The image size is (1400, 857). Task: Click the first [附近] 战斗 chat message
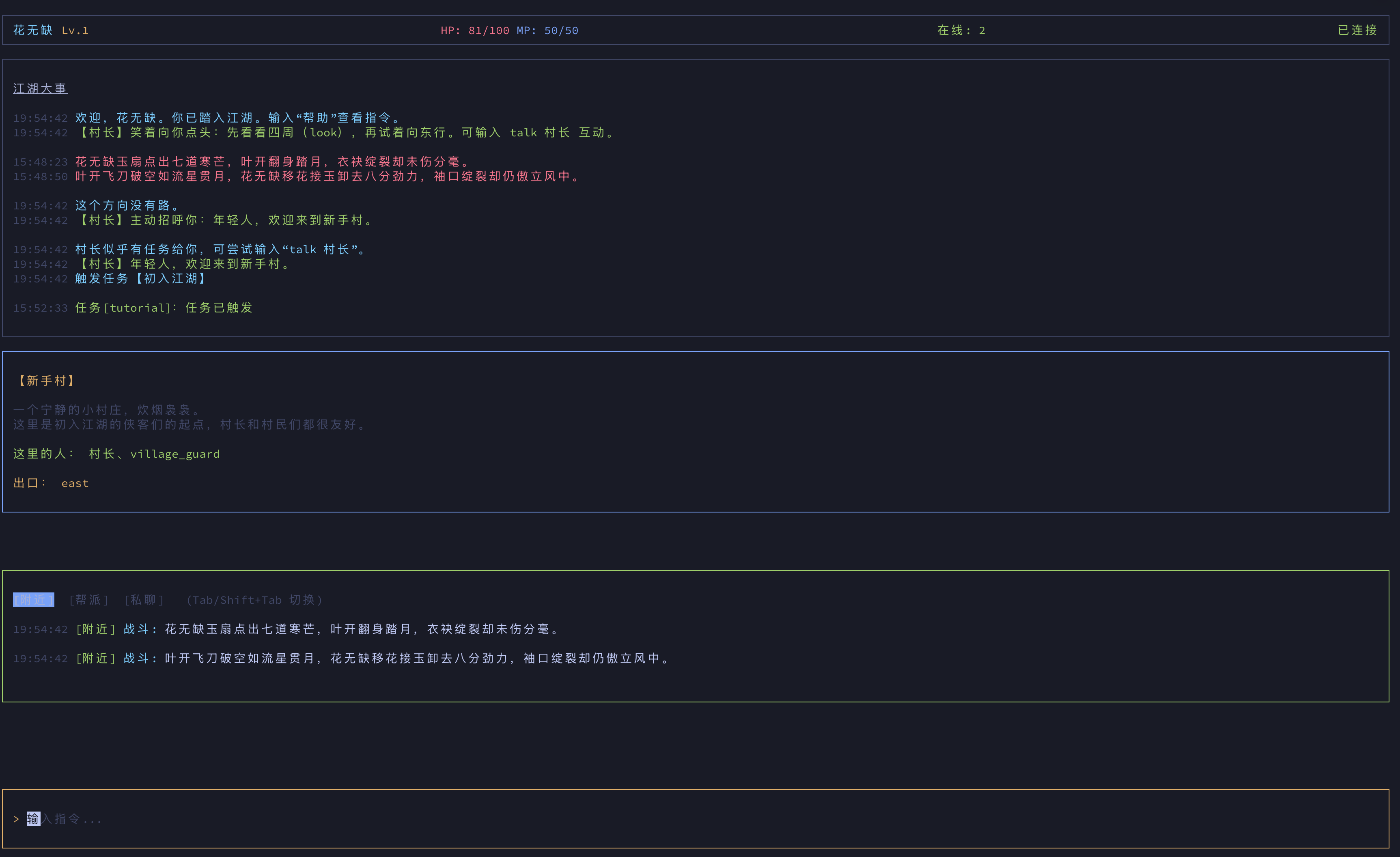click(287, 629)
